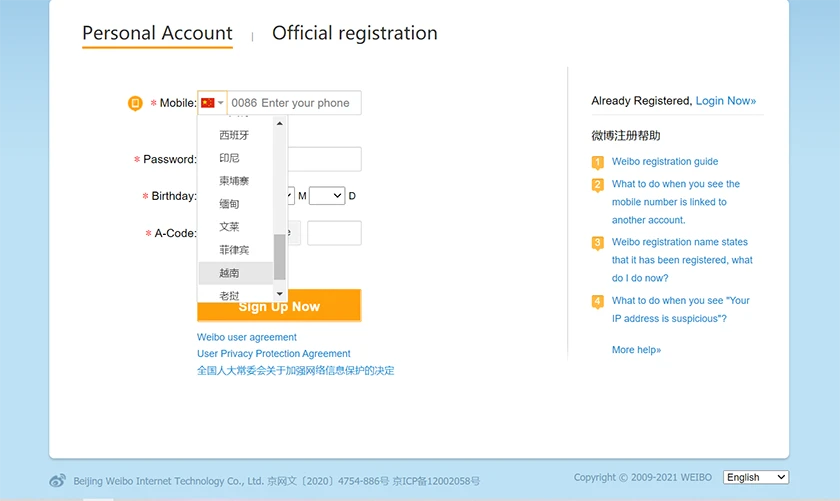Image resolution: width=840 pixels, height=501 pixels.
Task: Open the mobile number linked to another account help link
Action: tap(676, 202)
